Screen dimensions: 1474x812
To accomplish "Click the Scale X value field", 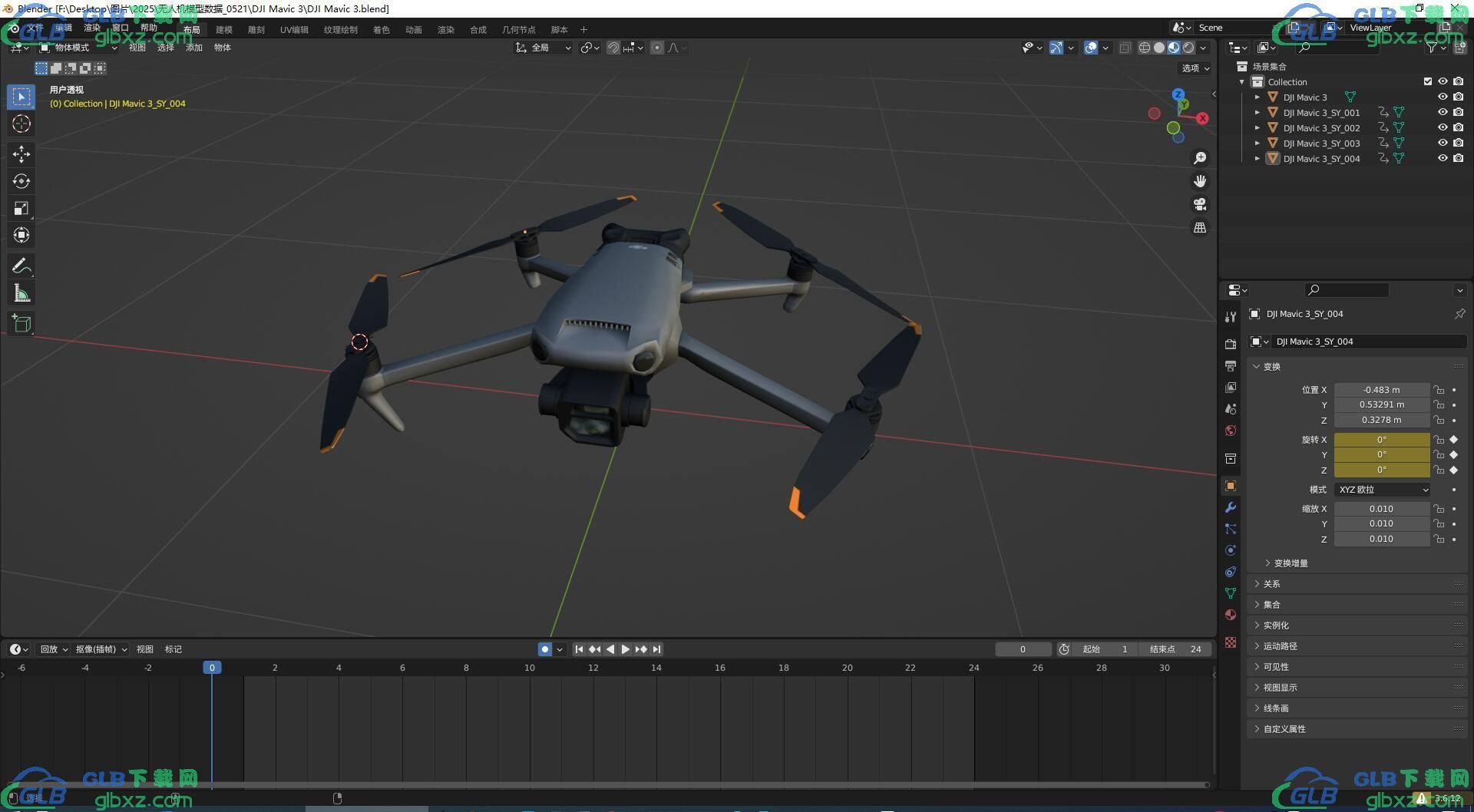I will tap(1381, 509).
